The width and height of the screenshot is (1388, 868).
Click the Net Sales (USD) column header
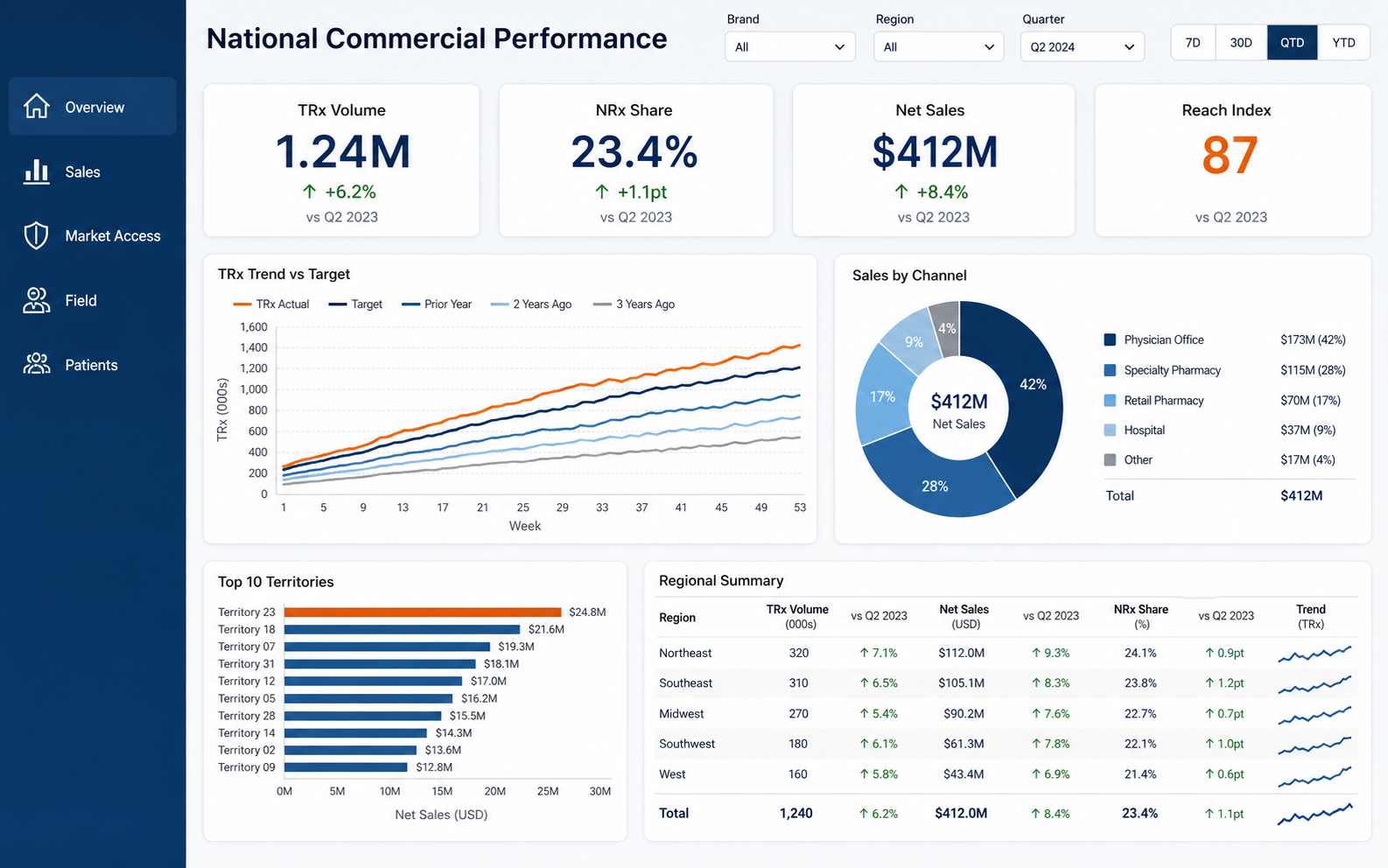click(964, 616)
